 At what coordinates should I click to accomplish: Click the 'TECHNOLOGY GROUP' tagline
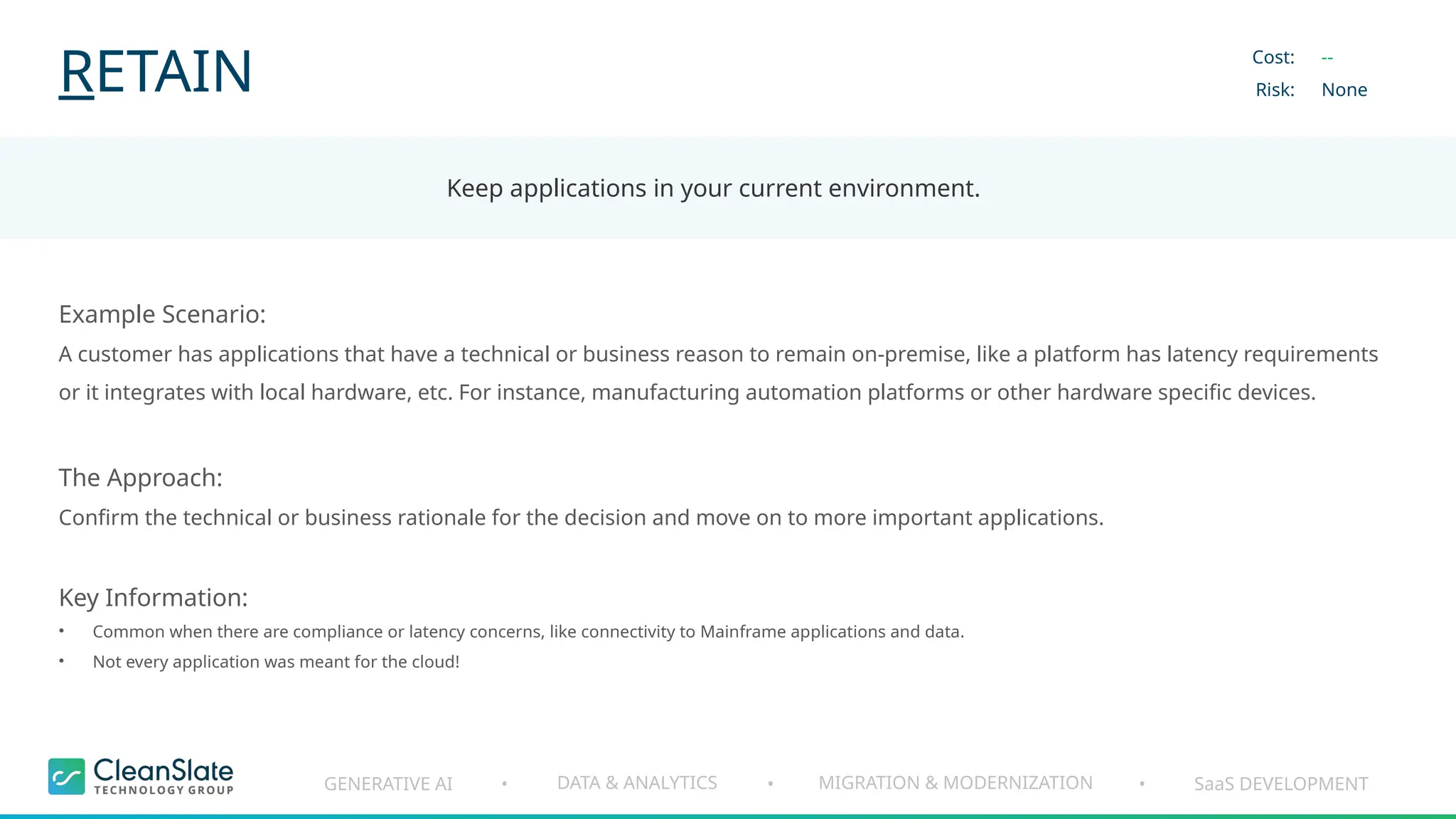pos(164,790)
